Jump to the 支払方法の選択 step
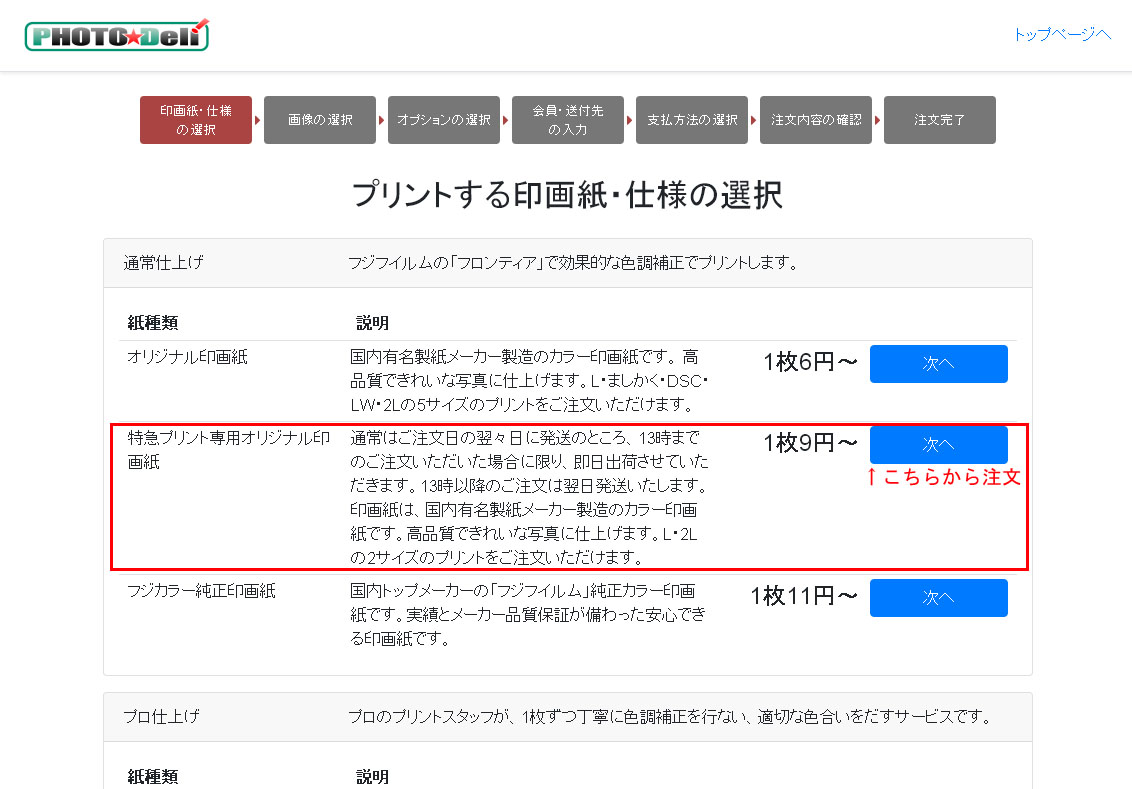Screen dimensions: 1132x789 (x=692, y=120)
